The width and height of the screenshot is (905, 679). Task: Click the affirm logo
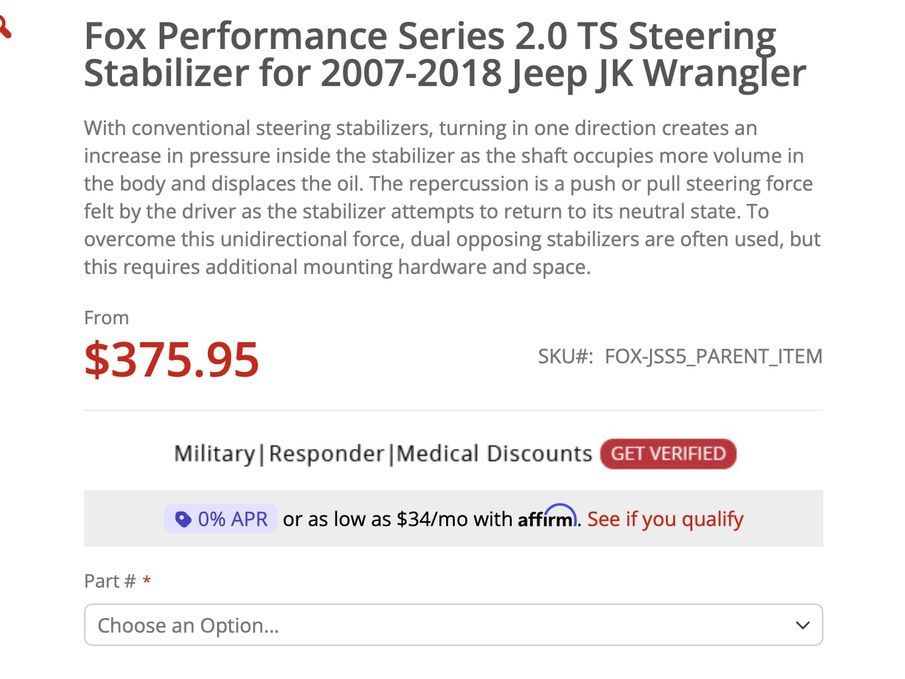[547, 516]
